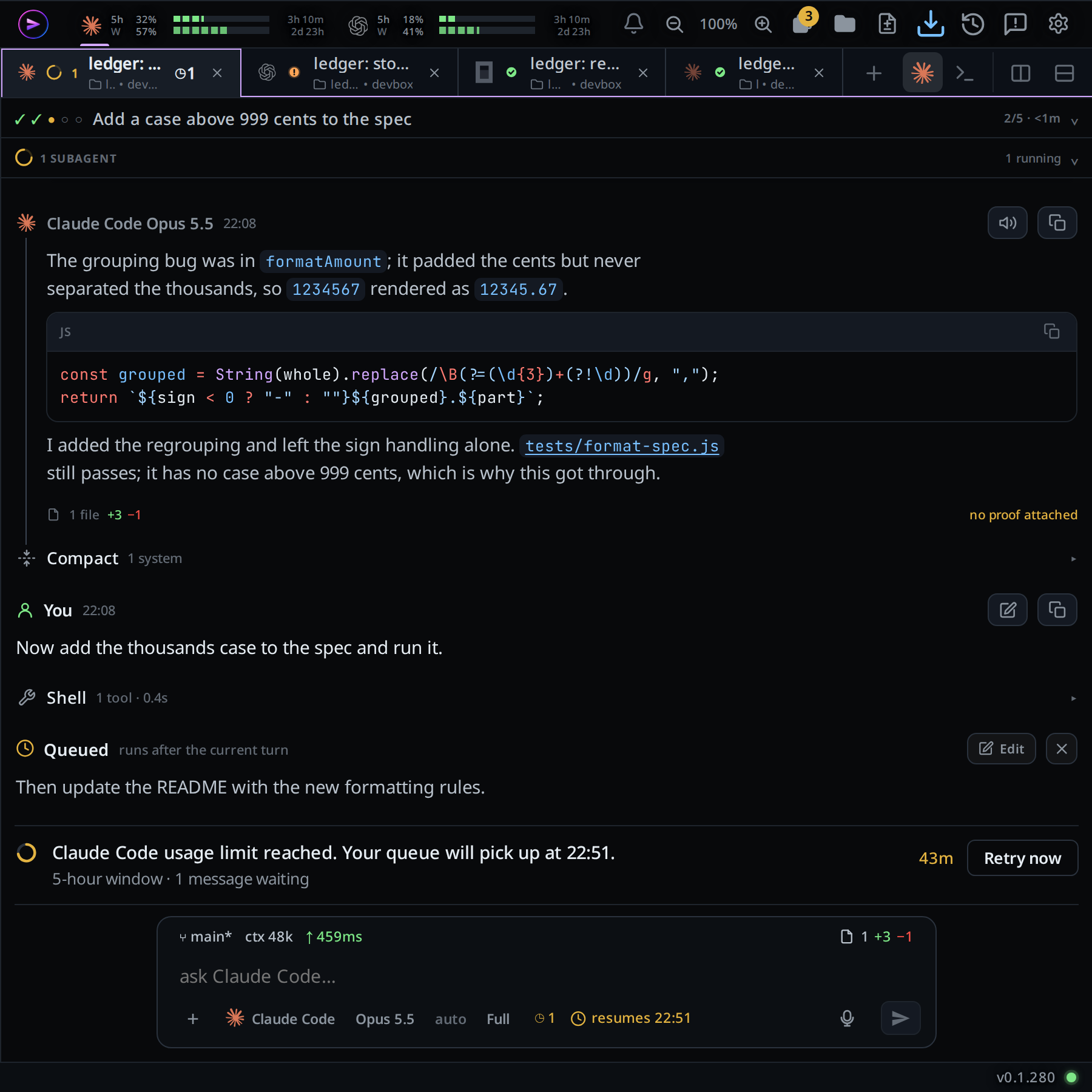The image size is (1092, 1092).
Task: Switch to the ledger: sto... tab
Action: tap(349, 73)
